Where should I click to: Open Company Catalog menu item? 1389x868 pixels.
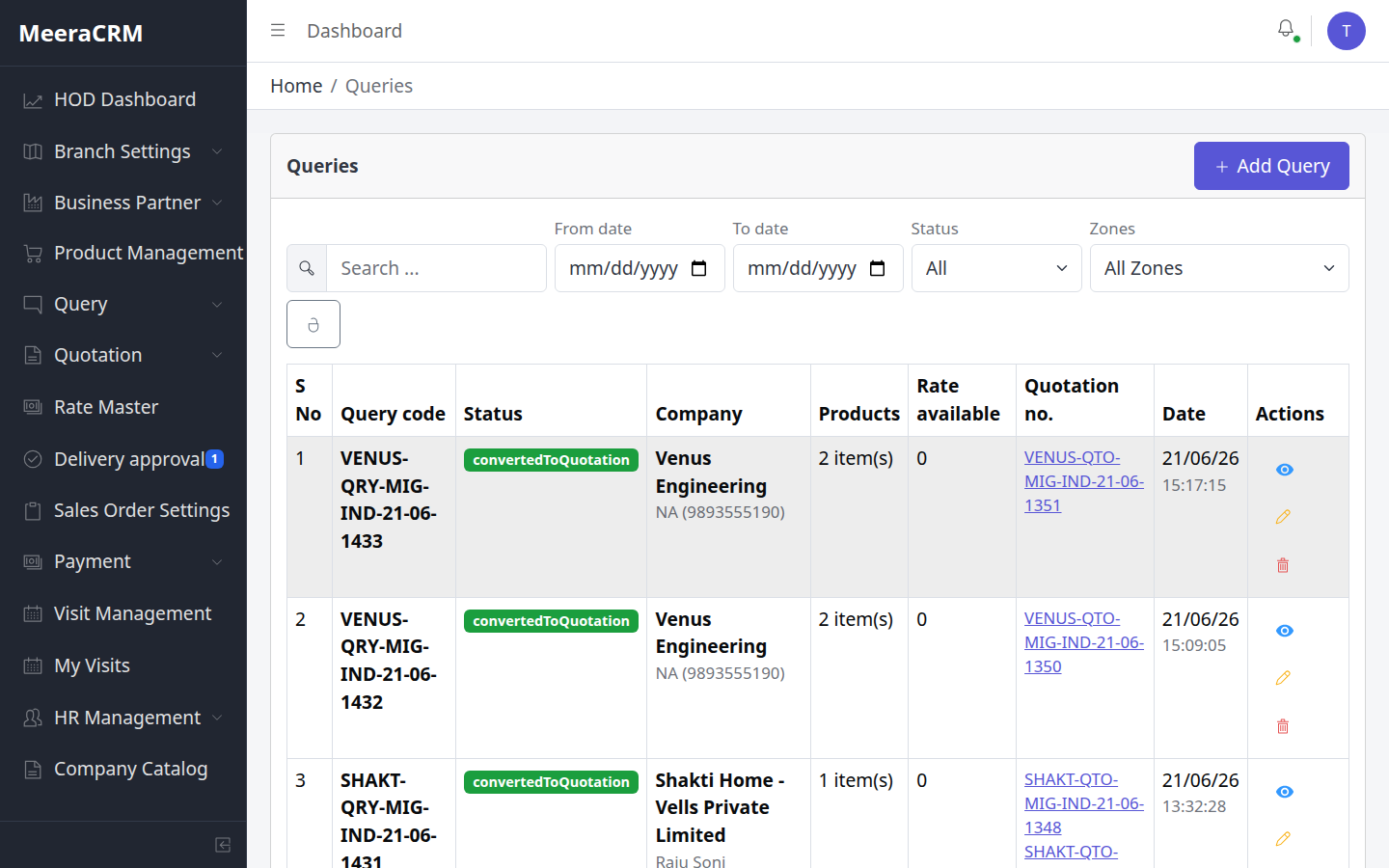click(123, 769)
